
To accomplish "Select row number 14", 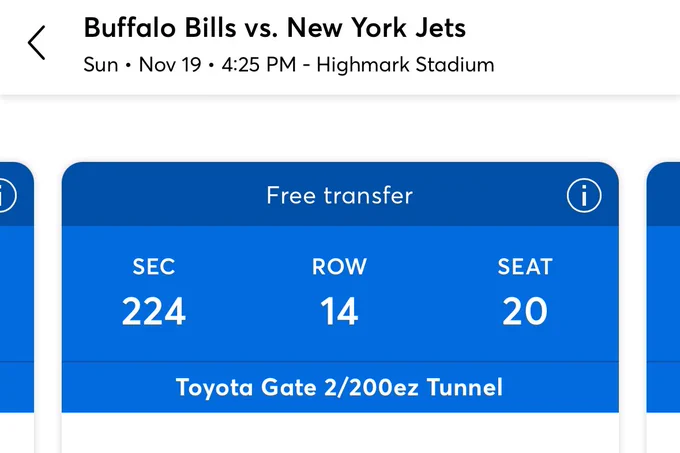I will (x=340, y=311).
